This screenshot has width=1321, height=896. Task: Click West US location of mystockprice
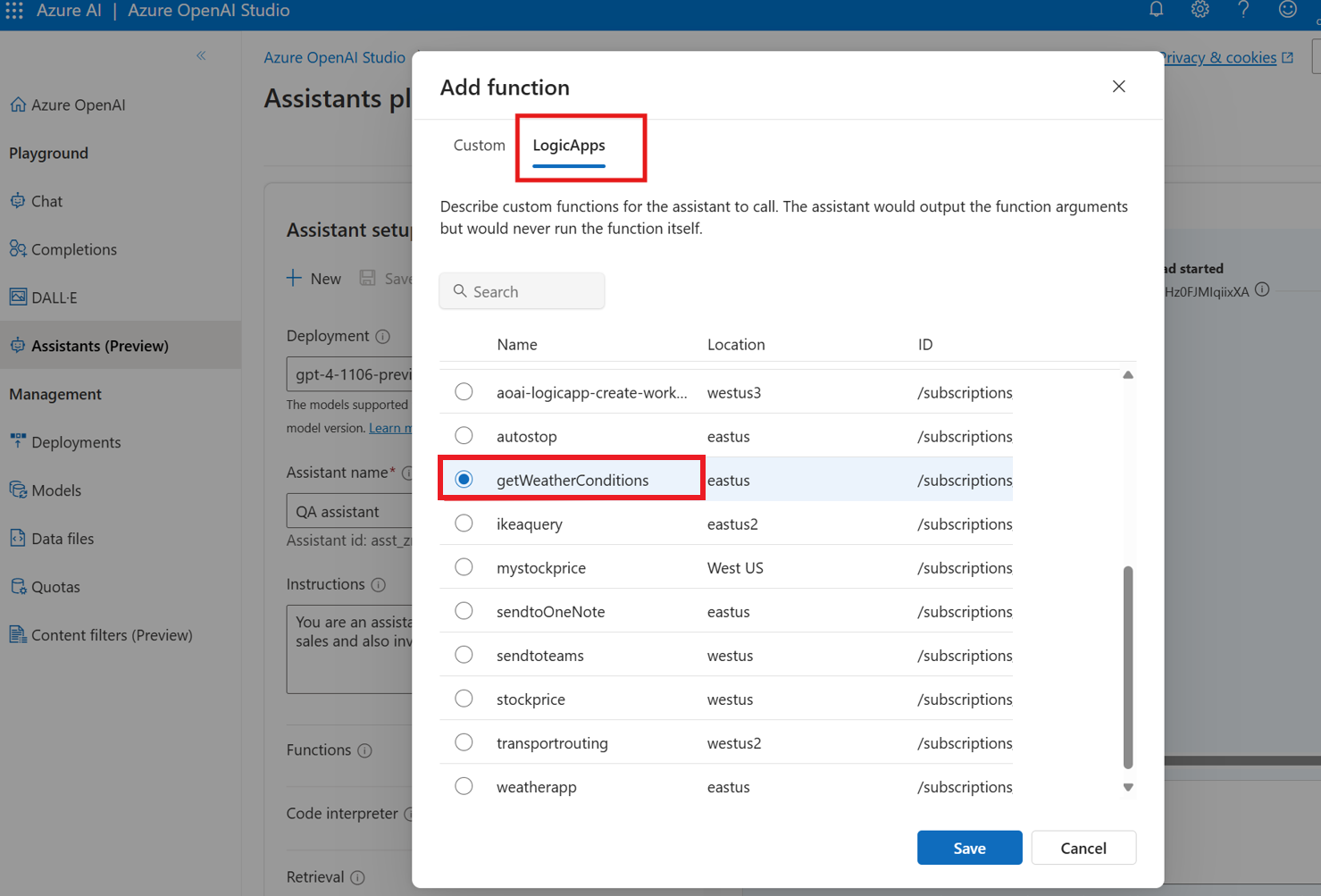[735, 568]
